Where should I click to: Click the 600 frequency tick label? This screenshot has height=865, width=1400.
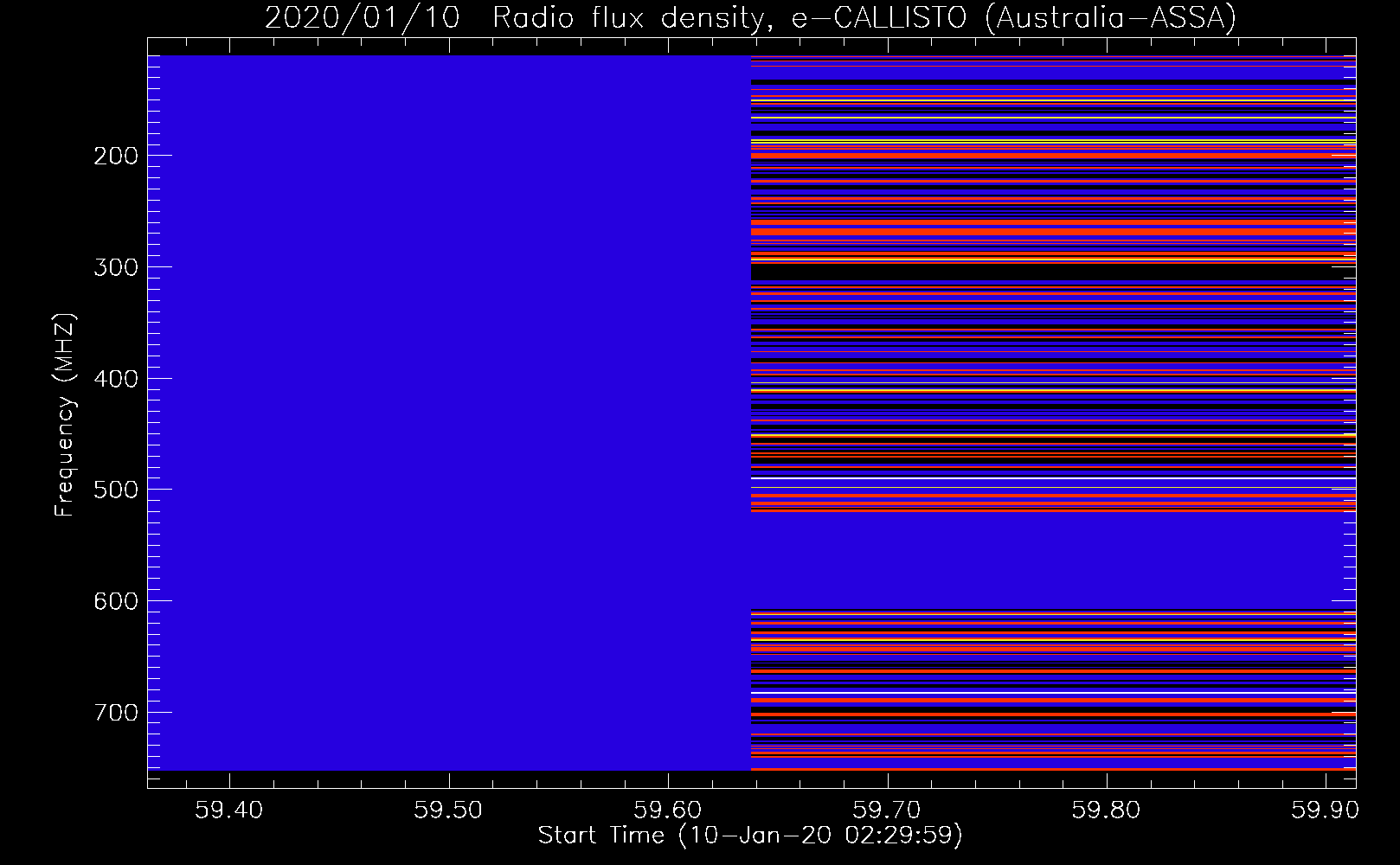click(115, 601)
